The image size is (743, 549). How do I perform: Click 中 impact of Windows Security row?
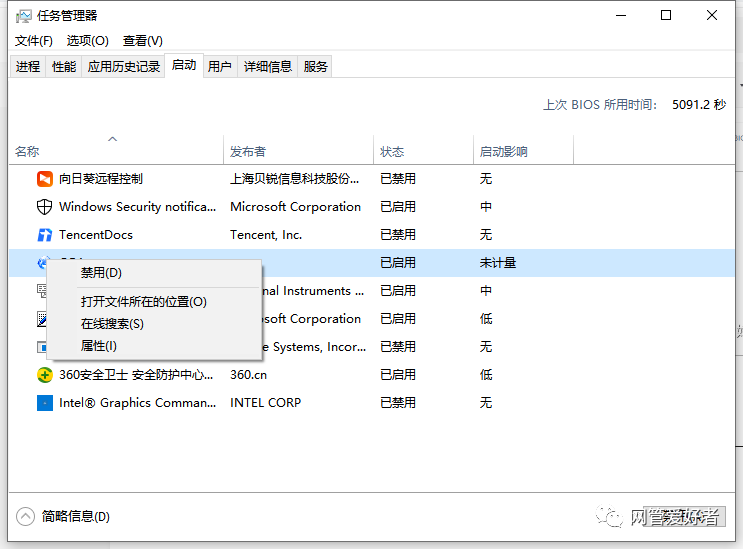[x=486, y=207]
